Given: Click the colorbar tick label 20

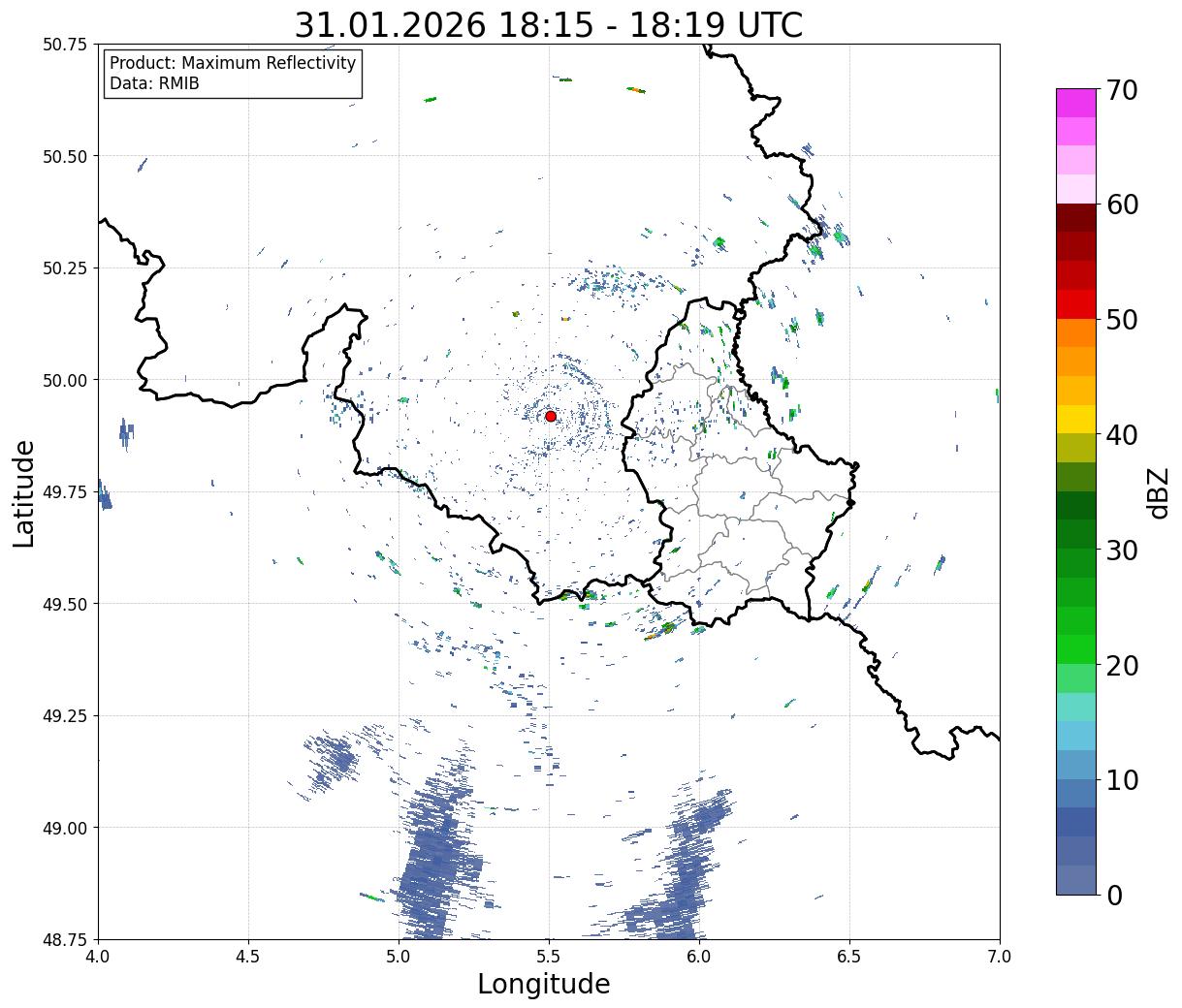Looking at the screenshot, I should 1122,666.
